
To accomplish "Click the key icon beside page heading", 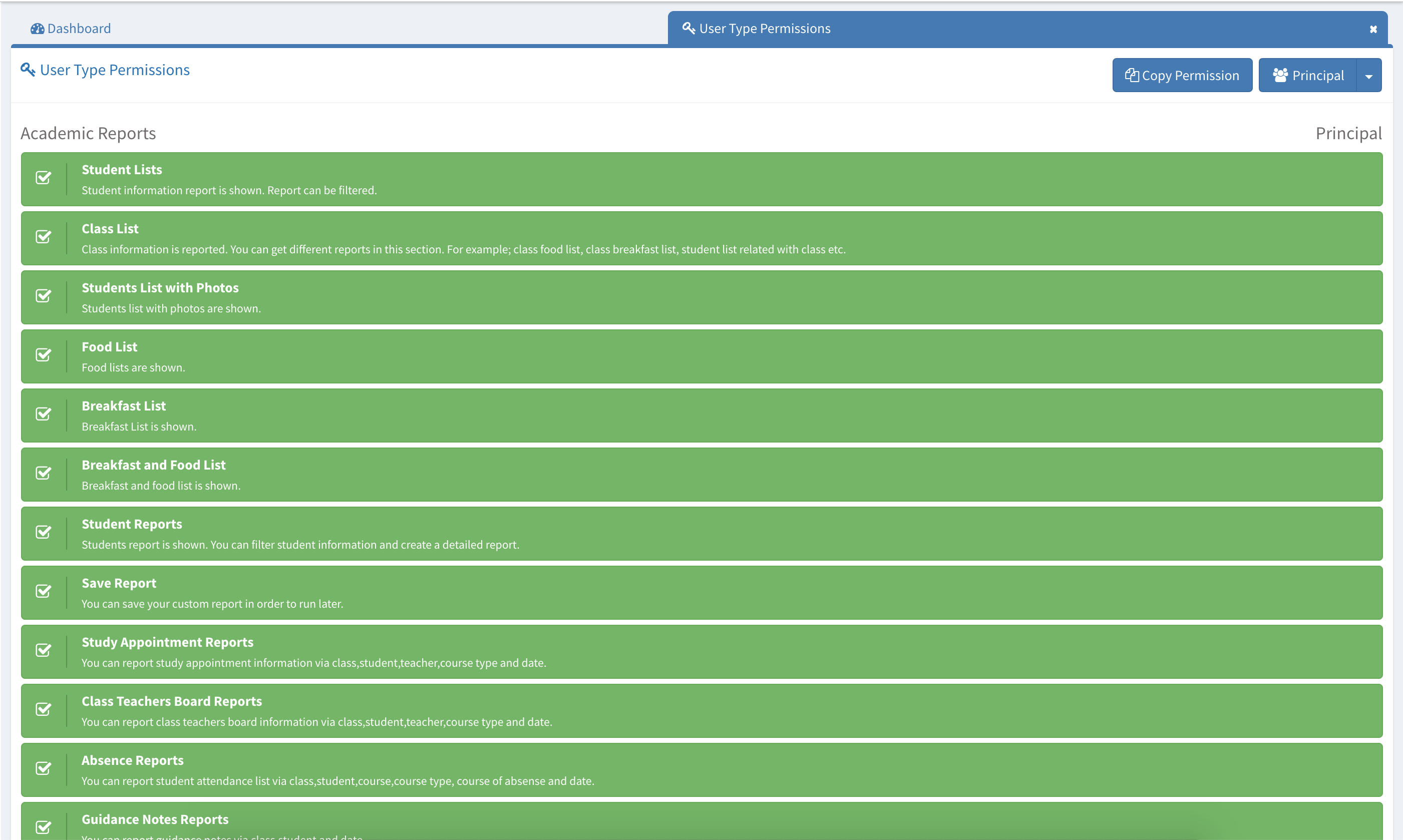I will (28, 70).
